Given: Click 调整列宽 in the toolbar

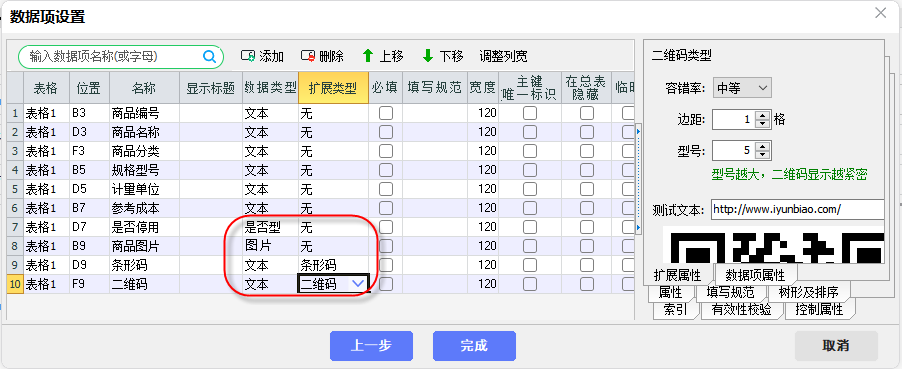Looking at the screenshot, I should click(503, 56).
